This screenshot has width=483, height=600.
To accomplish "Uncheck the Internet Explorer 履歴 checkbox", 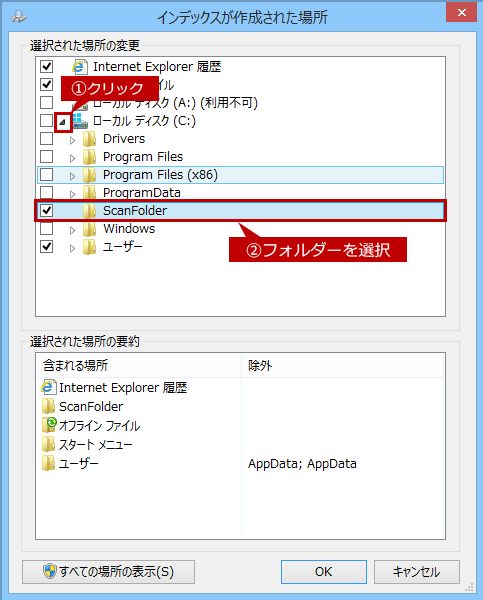I will [46, 67].
